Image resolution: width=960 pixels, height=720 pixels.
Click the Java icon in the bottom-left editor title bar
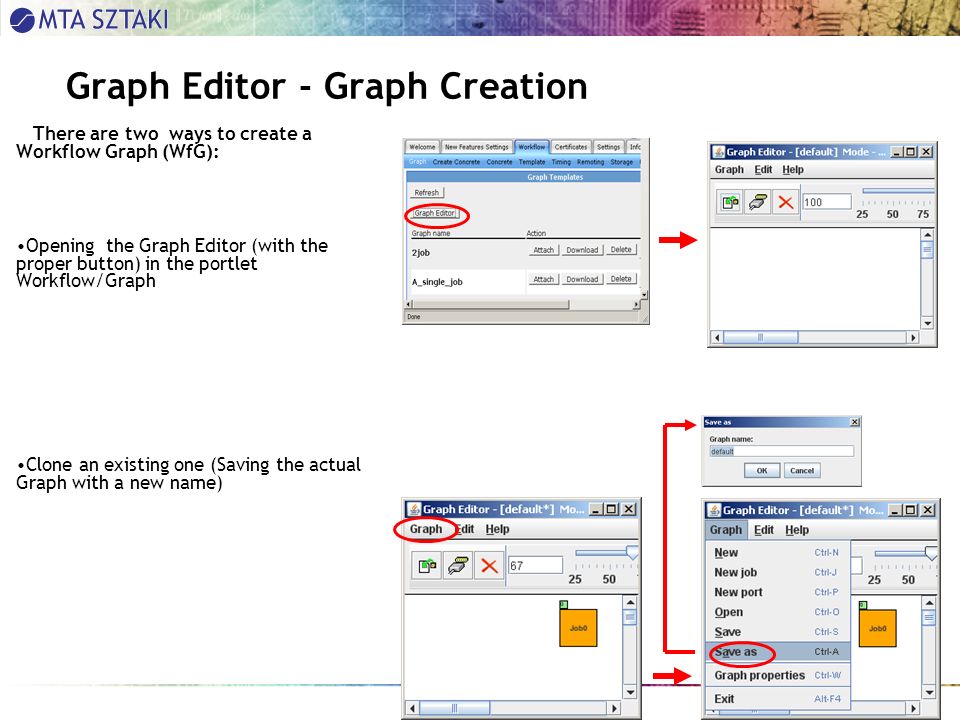coord(414,509)
